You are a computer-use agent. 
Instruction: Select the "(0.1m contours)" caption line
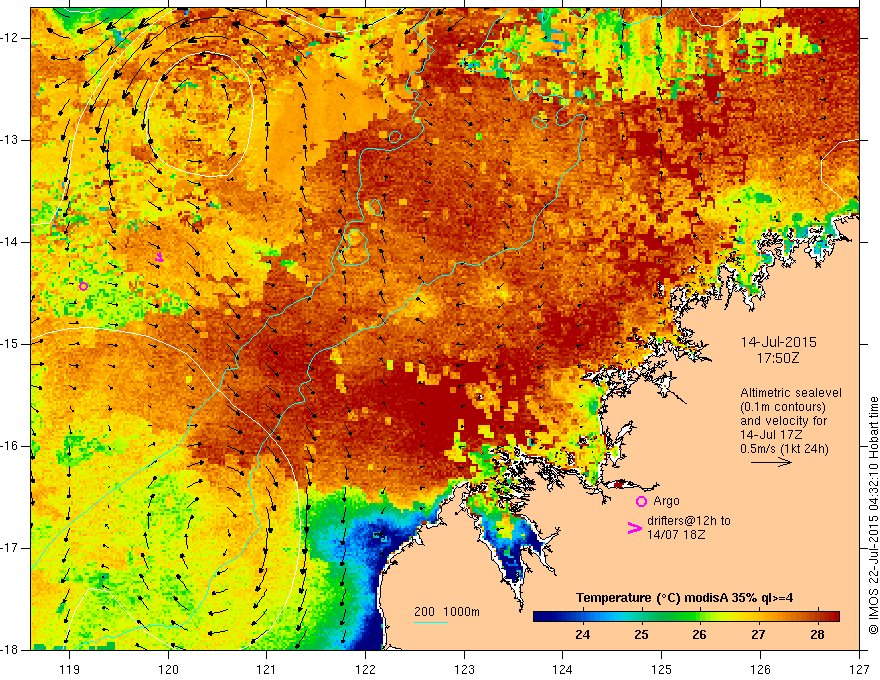click(783, 407)
